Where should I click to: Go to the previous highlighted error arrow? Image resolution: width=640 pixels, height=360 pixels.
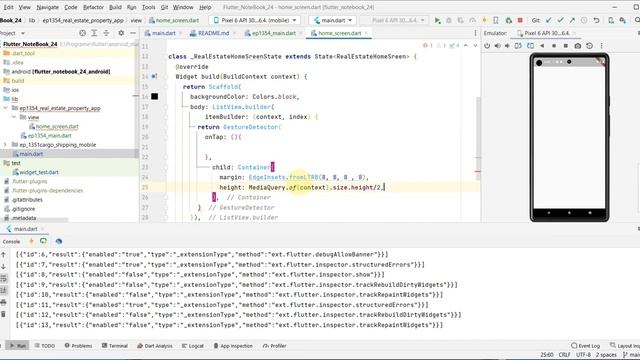466,46
